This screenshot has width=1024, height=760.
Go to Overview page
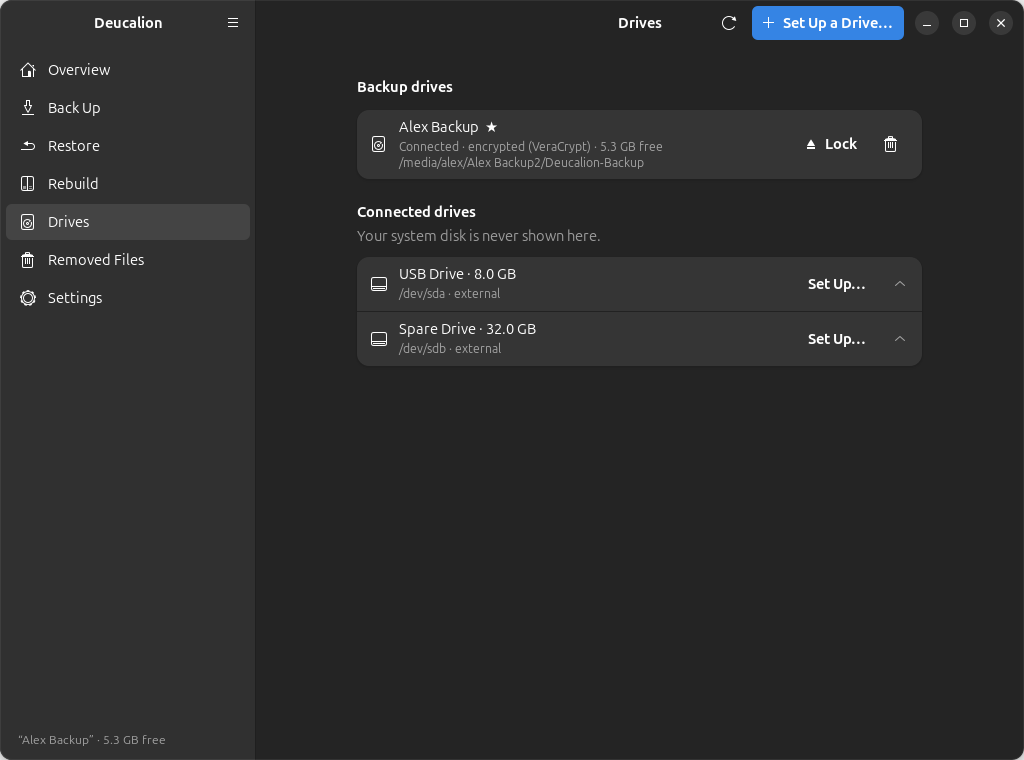[128, 70]
